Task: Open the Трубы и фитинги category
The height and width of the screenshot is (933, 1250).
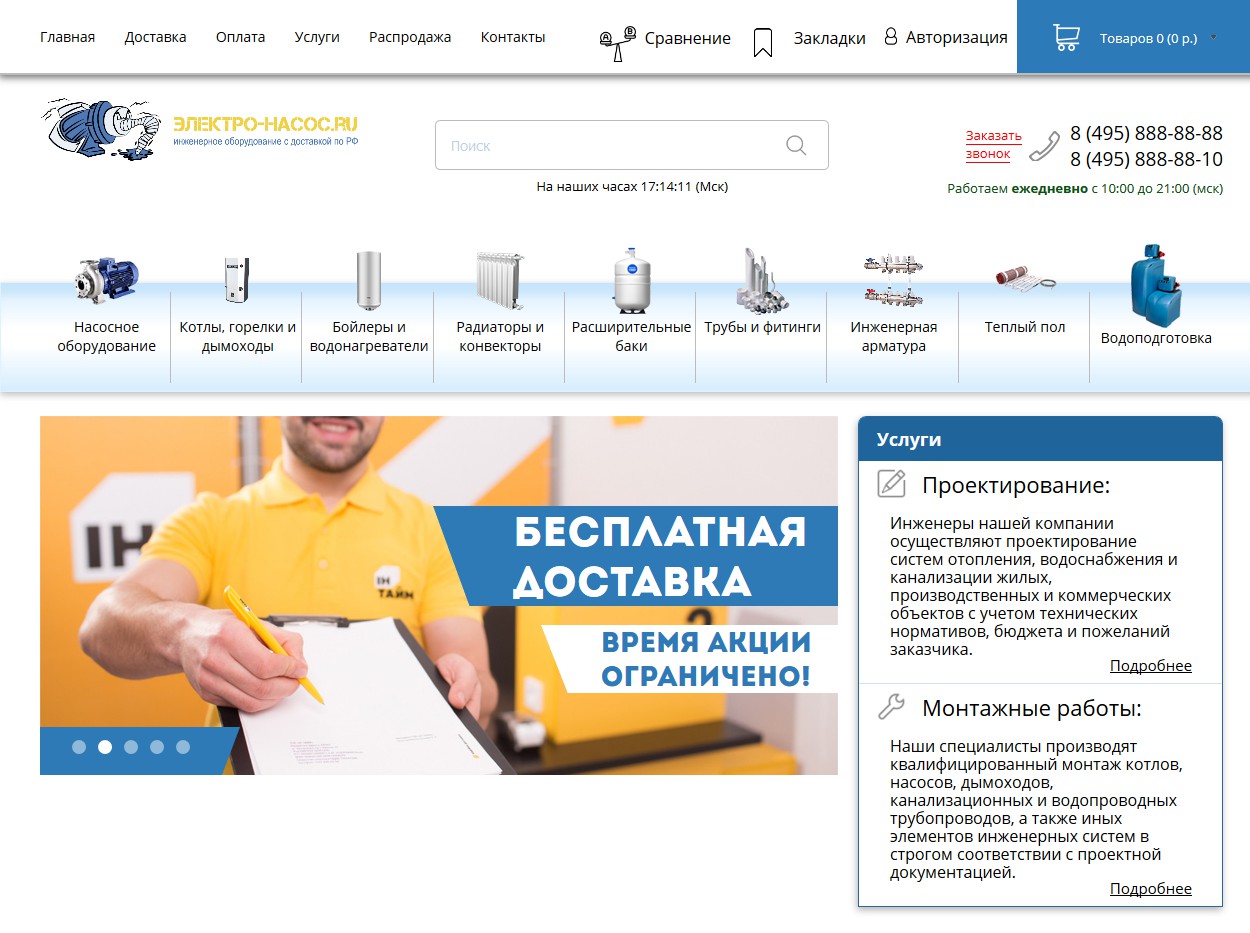Action: coord(762,327)
